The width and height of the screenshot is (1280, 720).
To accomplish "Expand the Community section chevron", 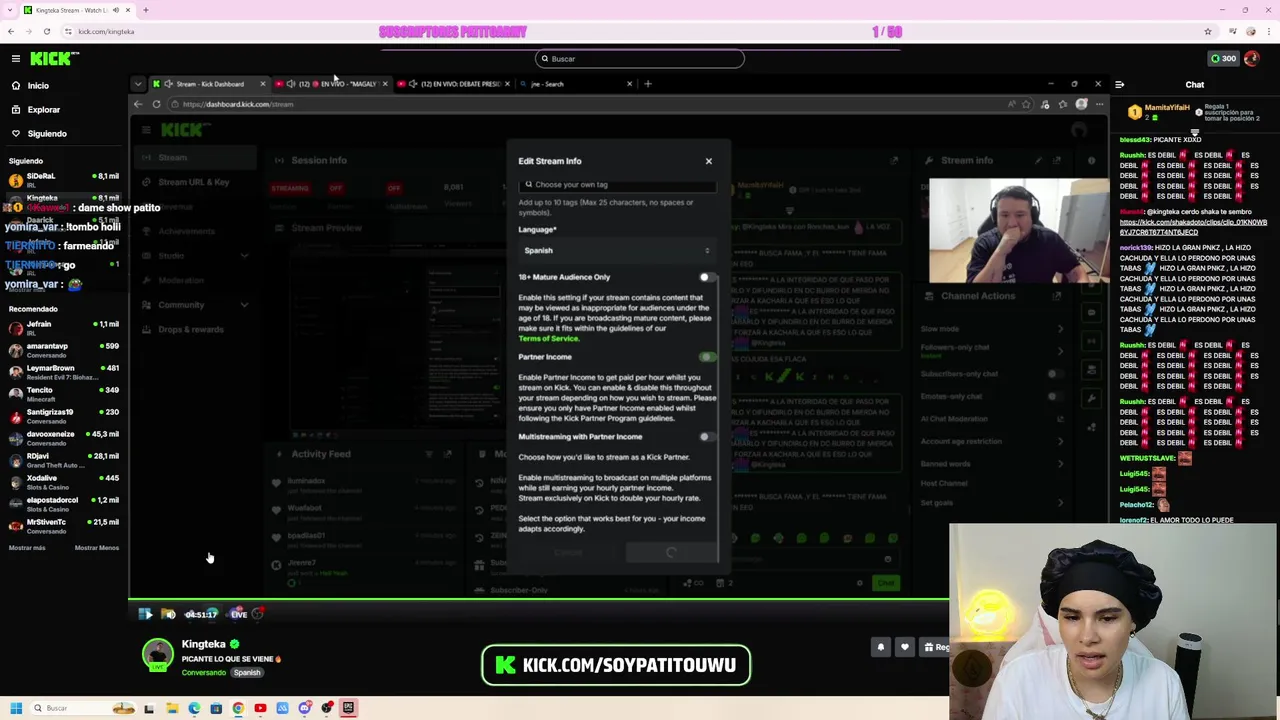I will pos(244,305).
